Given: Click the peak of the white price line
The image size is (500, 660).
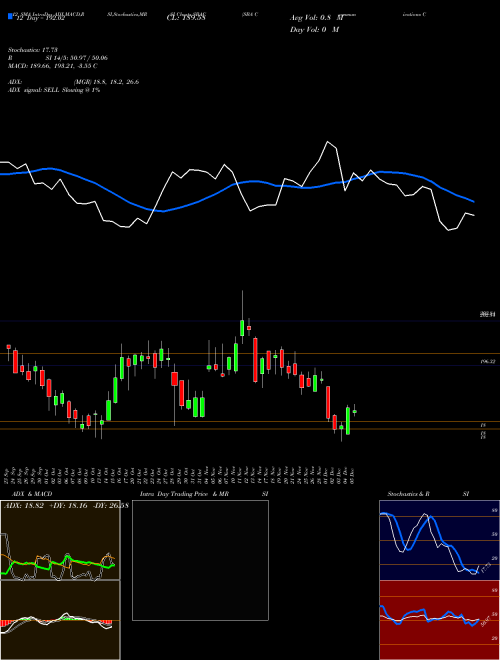Looking at the screenshot, I should (327, 142).
